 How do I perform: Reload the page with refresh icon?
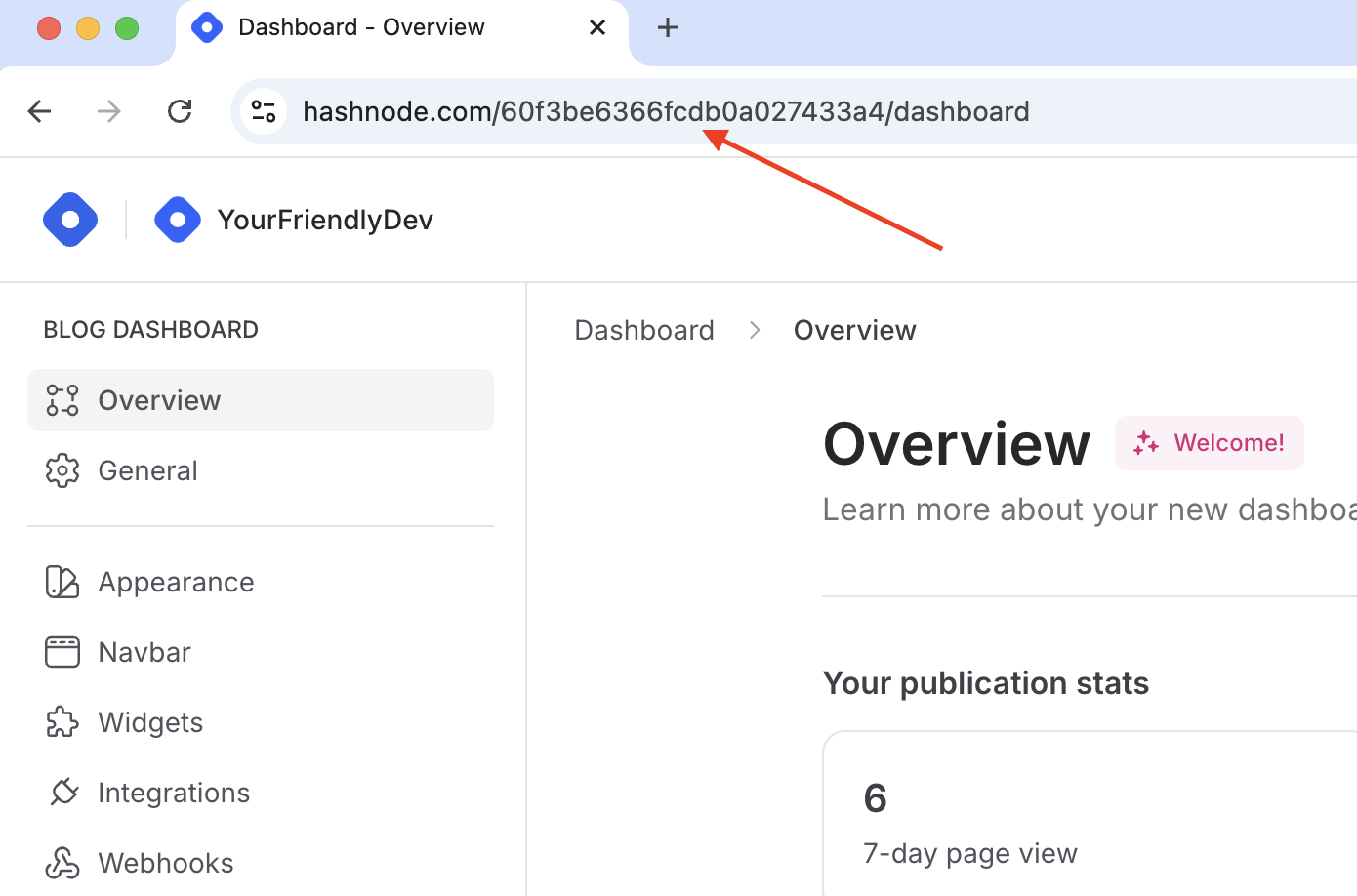coord(180,111)
